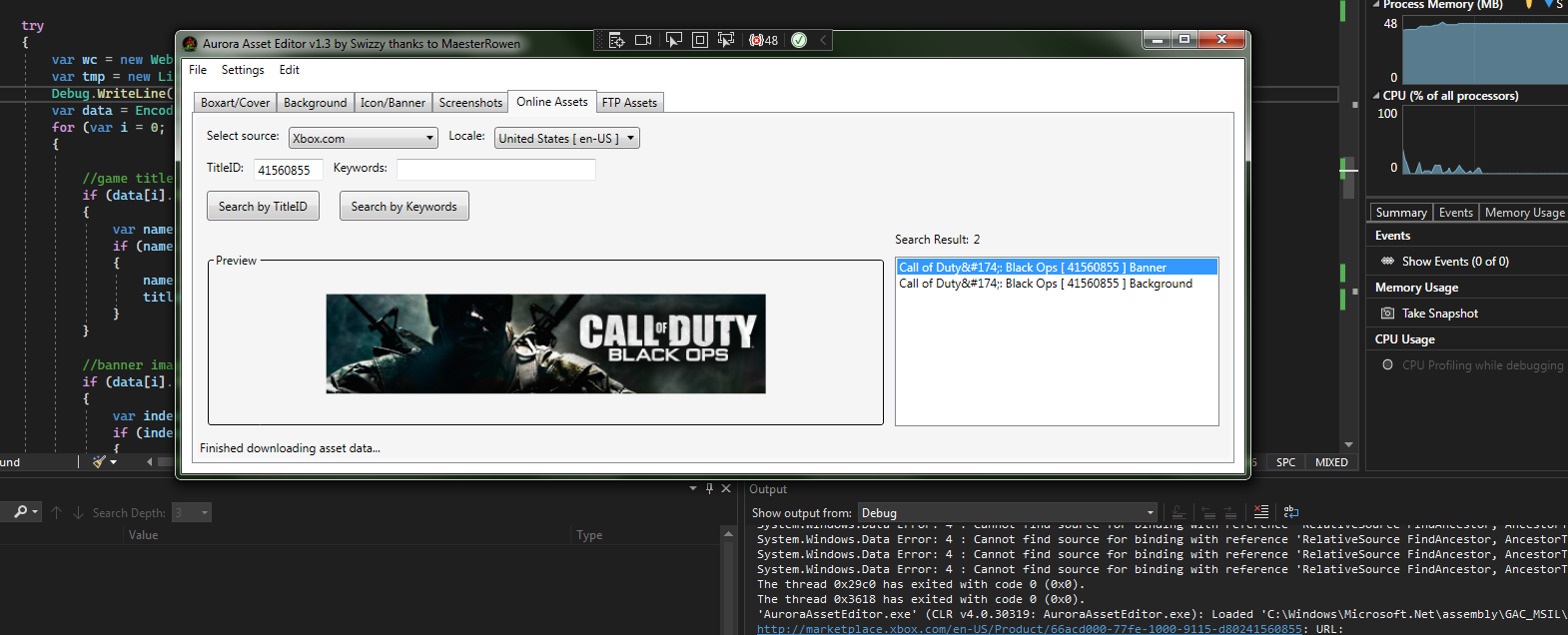The image size is (1568, 635).
Task: Open the Events tab in Diagnostic Tools
Action: click(x=1456, y=213)
